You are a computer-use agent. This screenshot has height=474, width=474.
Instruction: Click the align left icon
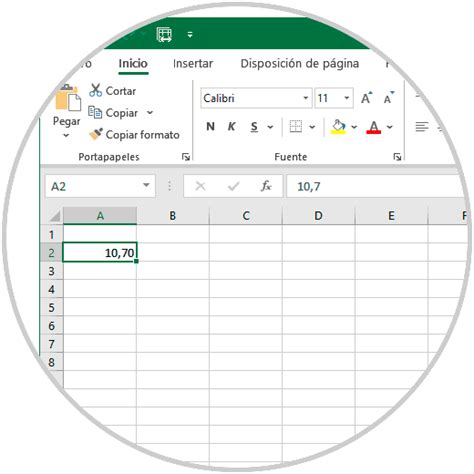click(422, 127)
